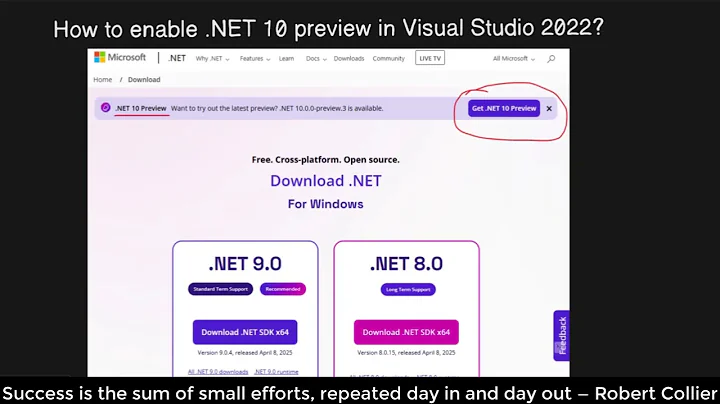Click the .NET 9.0 card heading
The width and height of the screenshot is (720, 404).
[245, 264]
